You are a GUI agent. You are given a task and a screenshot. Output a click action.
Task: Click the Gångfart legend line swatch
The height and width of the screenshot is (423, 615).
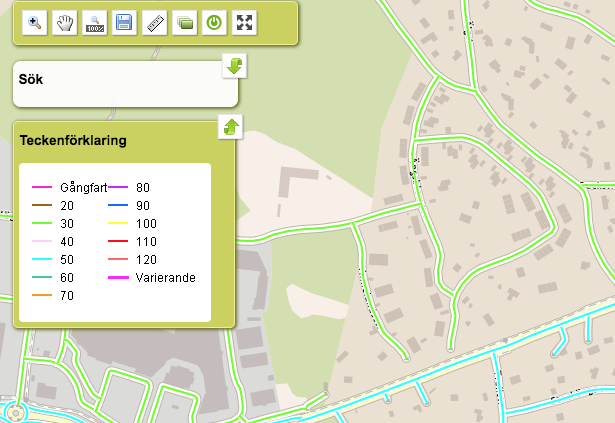point(42,187)
